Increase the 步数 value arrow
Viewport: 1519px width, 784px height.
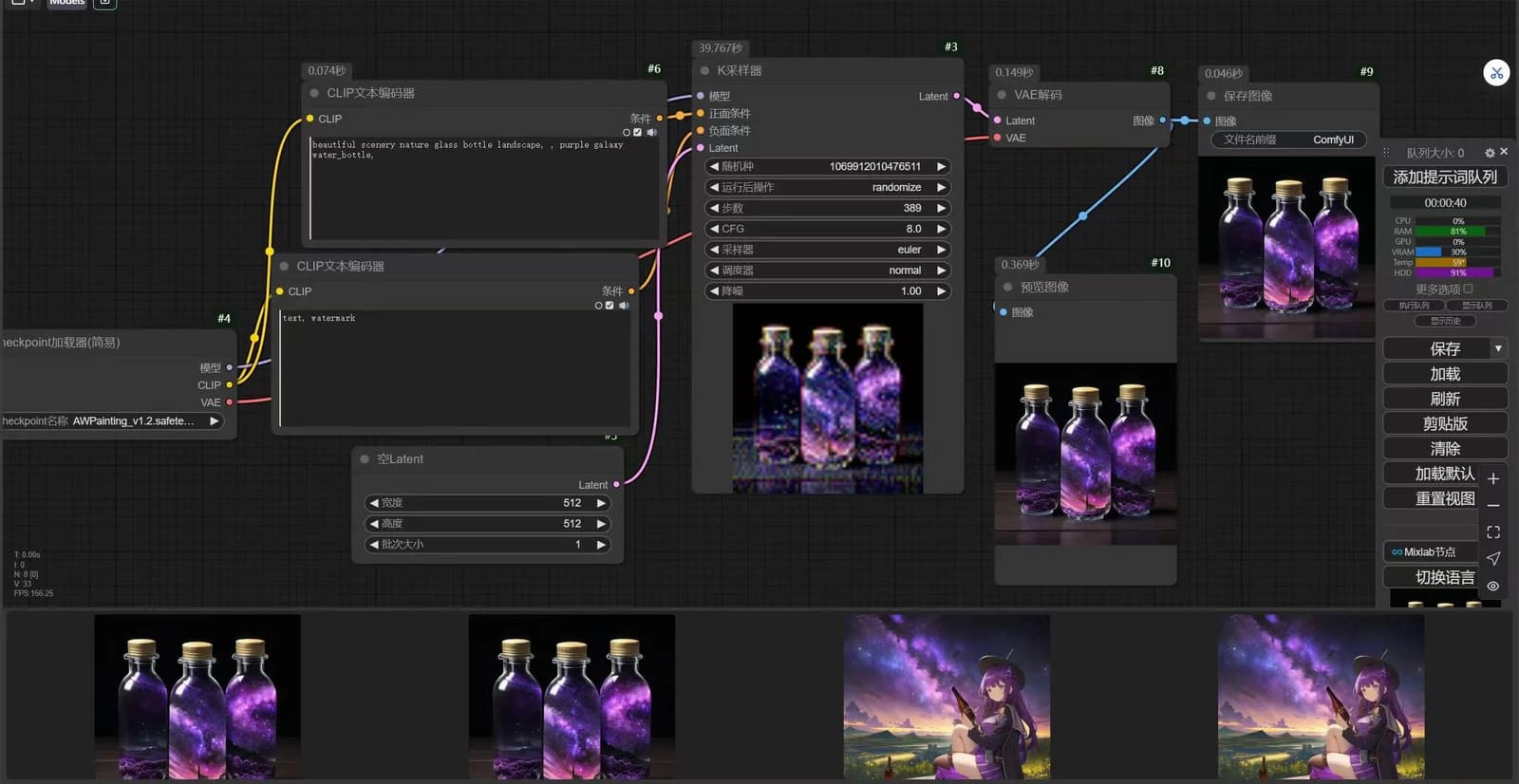pyautogui.click(x=941, y=208)
